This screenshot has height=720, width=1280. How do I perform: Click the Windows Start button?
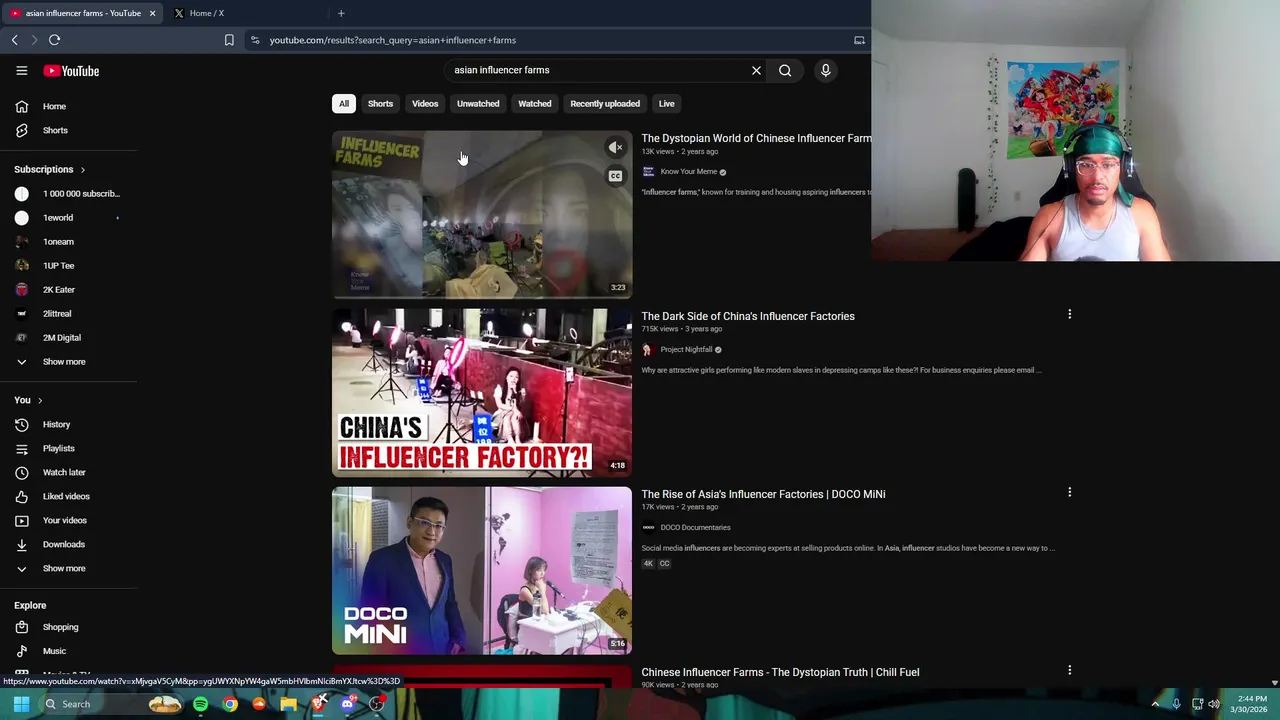click(21, 704)
